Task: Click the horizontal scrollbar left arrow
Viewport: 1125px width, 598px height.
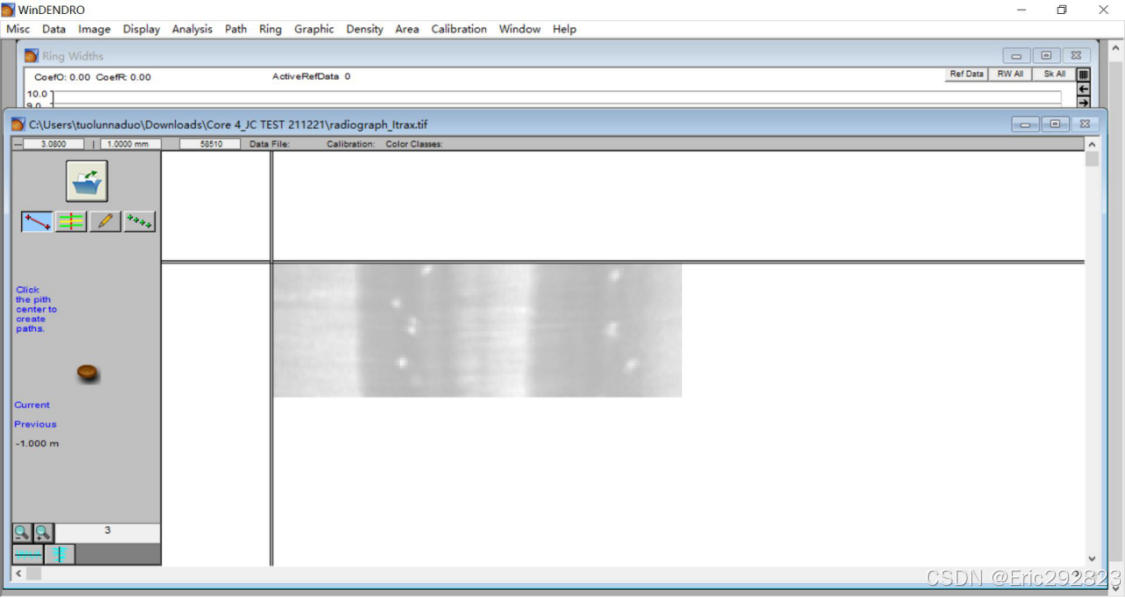Action: (19, 573)
